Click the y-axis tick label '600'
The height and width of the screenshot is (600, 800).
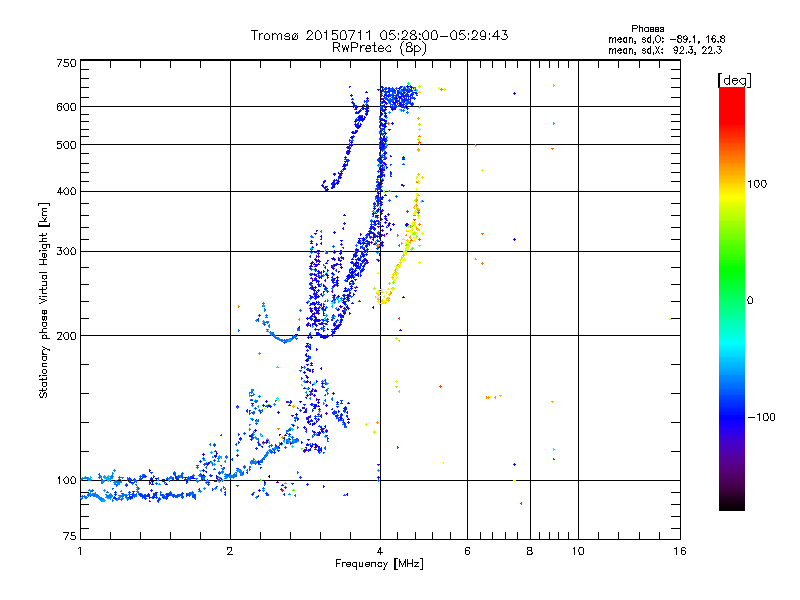point(66,107)
